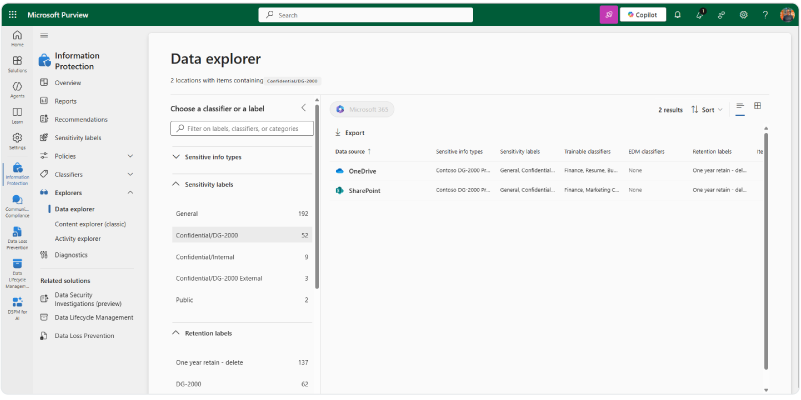This screenshot has width=801, height=400.
Task: Collapse the classifier panel with chevron
Action: tap(304, 108)
